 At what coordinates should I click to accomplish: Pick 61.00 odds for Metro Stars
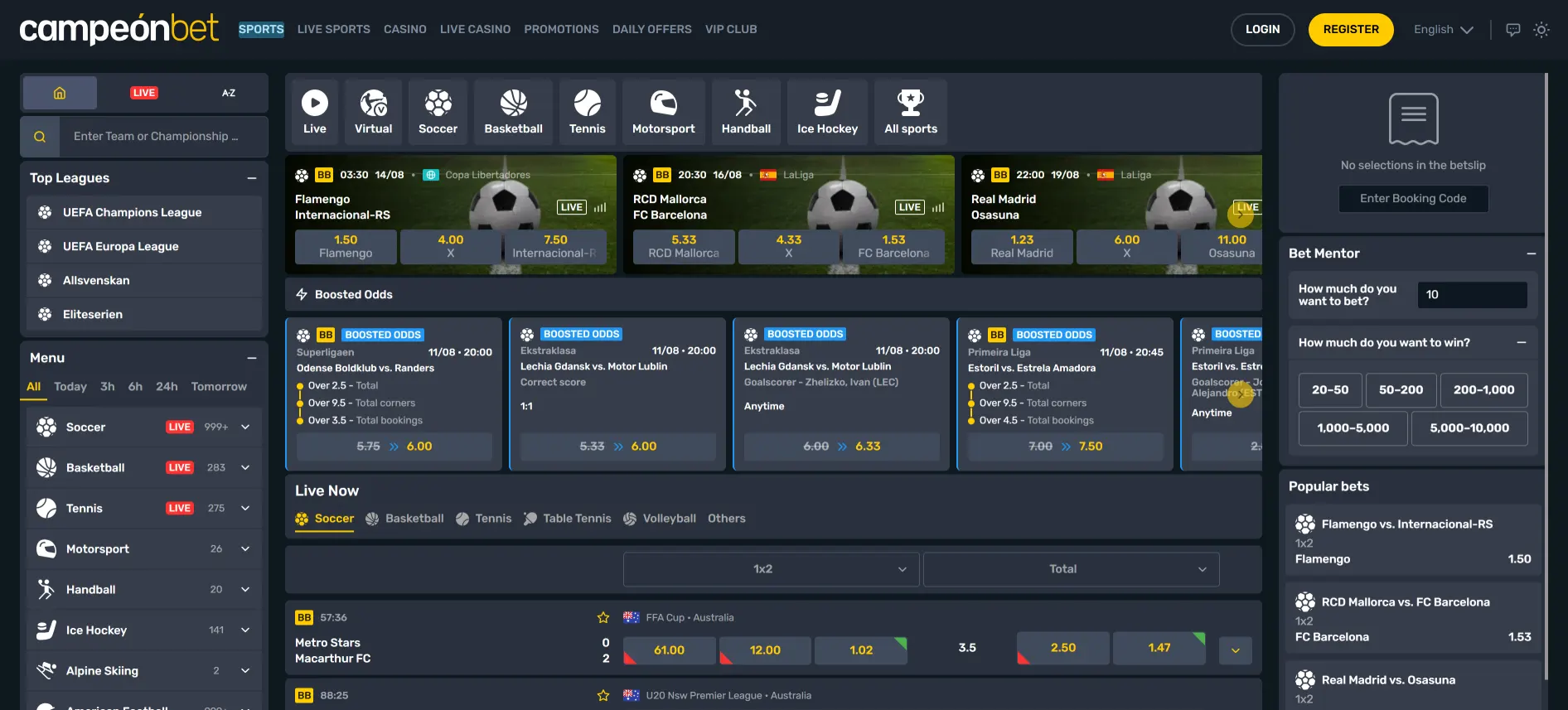(x=669, y=650)
